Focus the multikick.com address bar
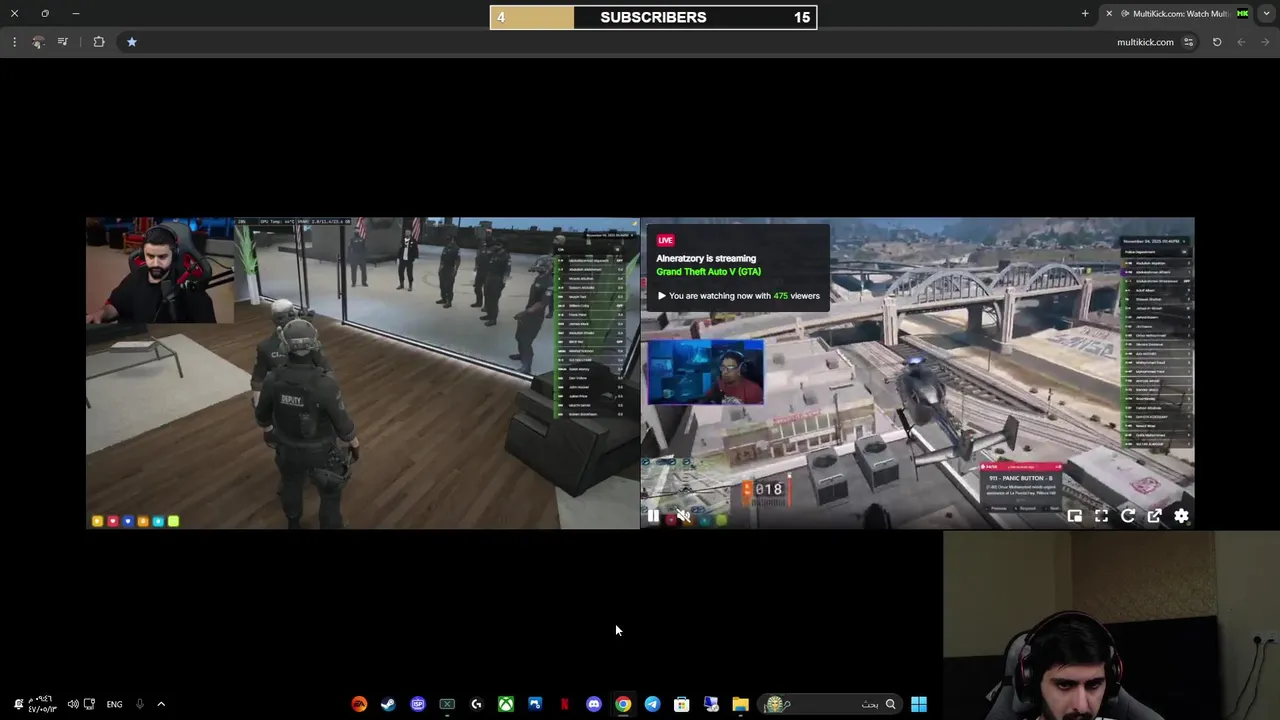Image resolution: width=1280 pixels, height=720 pixels. [660, 42]
